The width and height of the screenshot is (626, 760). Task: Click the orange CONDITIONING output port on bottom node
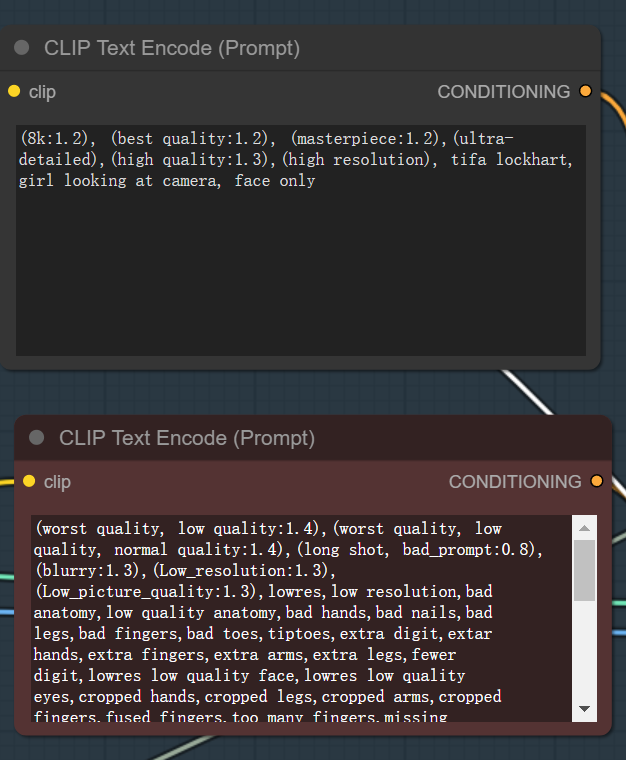596,481
